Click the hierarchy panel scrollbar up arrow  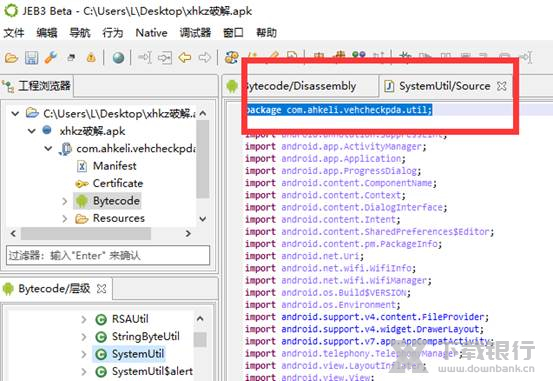click(200, 319)
